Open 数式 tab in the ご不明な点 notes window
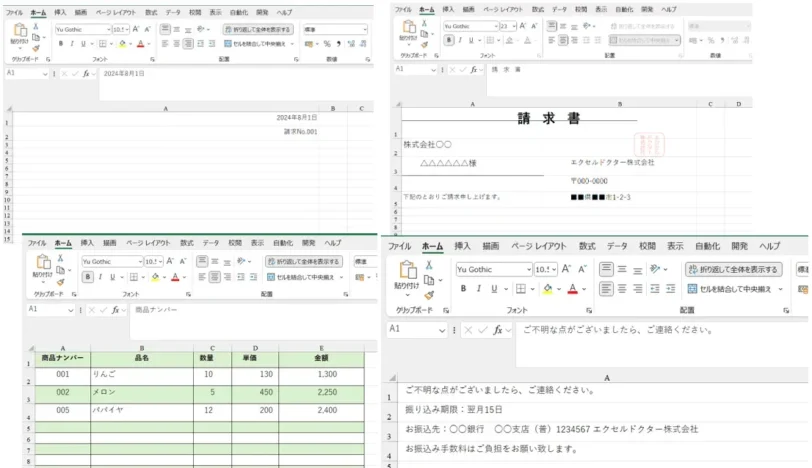This screenshot has width=812, height=468. coord(587,246)
